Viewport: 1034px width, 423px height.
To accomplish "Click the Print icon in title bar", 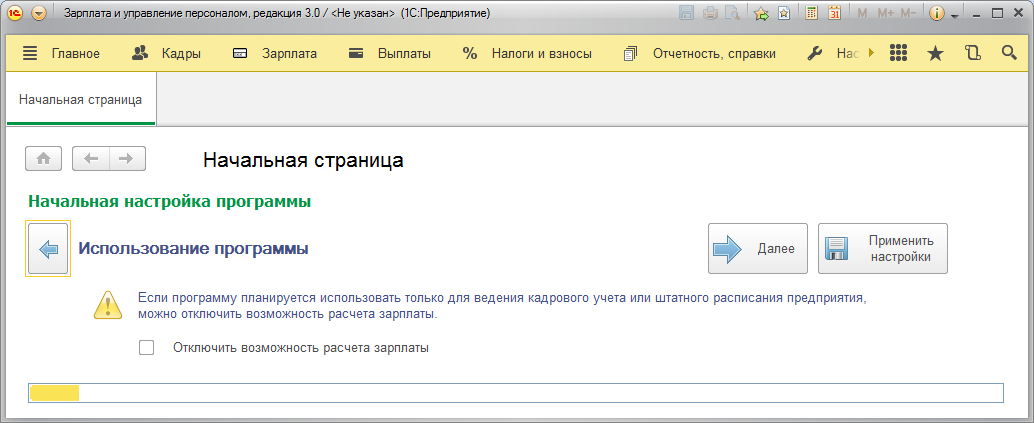I will (710, 13).
